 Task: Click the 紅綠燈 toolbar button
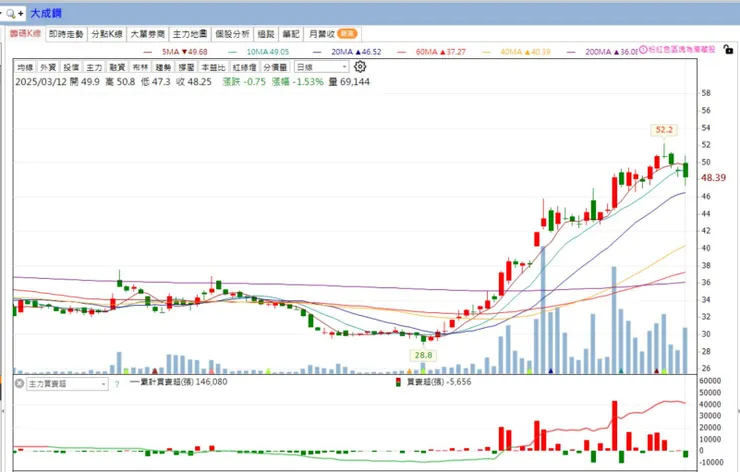244,67
